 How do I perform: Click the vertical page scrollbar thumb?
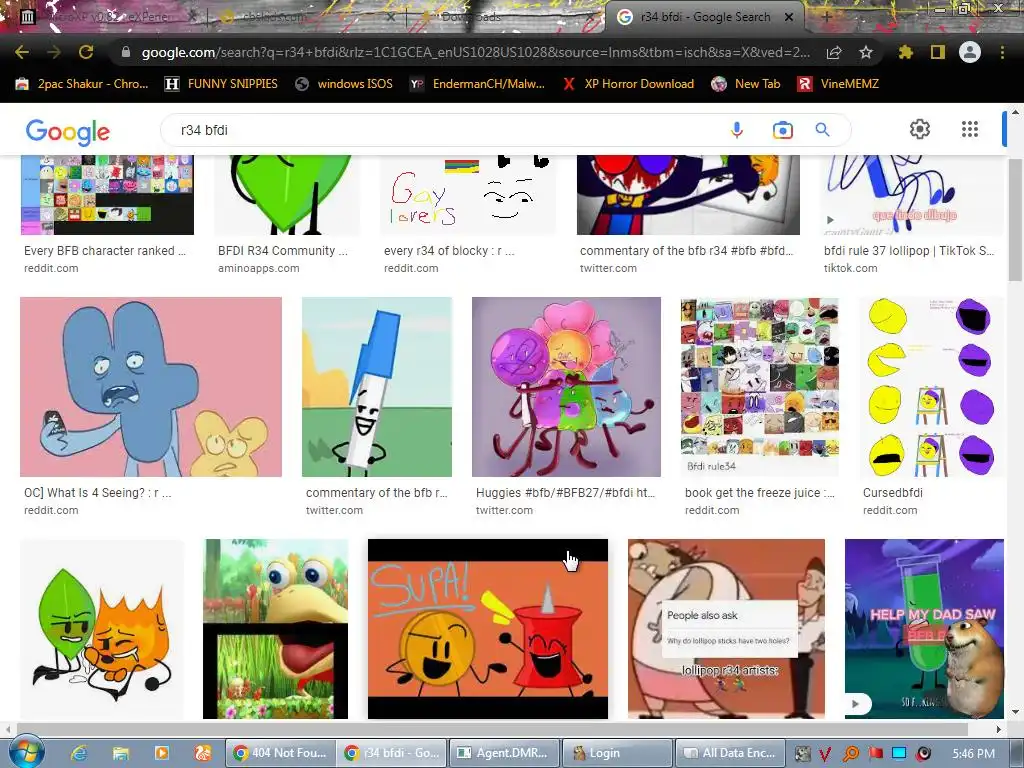[x=1015, y=219]
